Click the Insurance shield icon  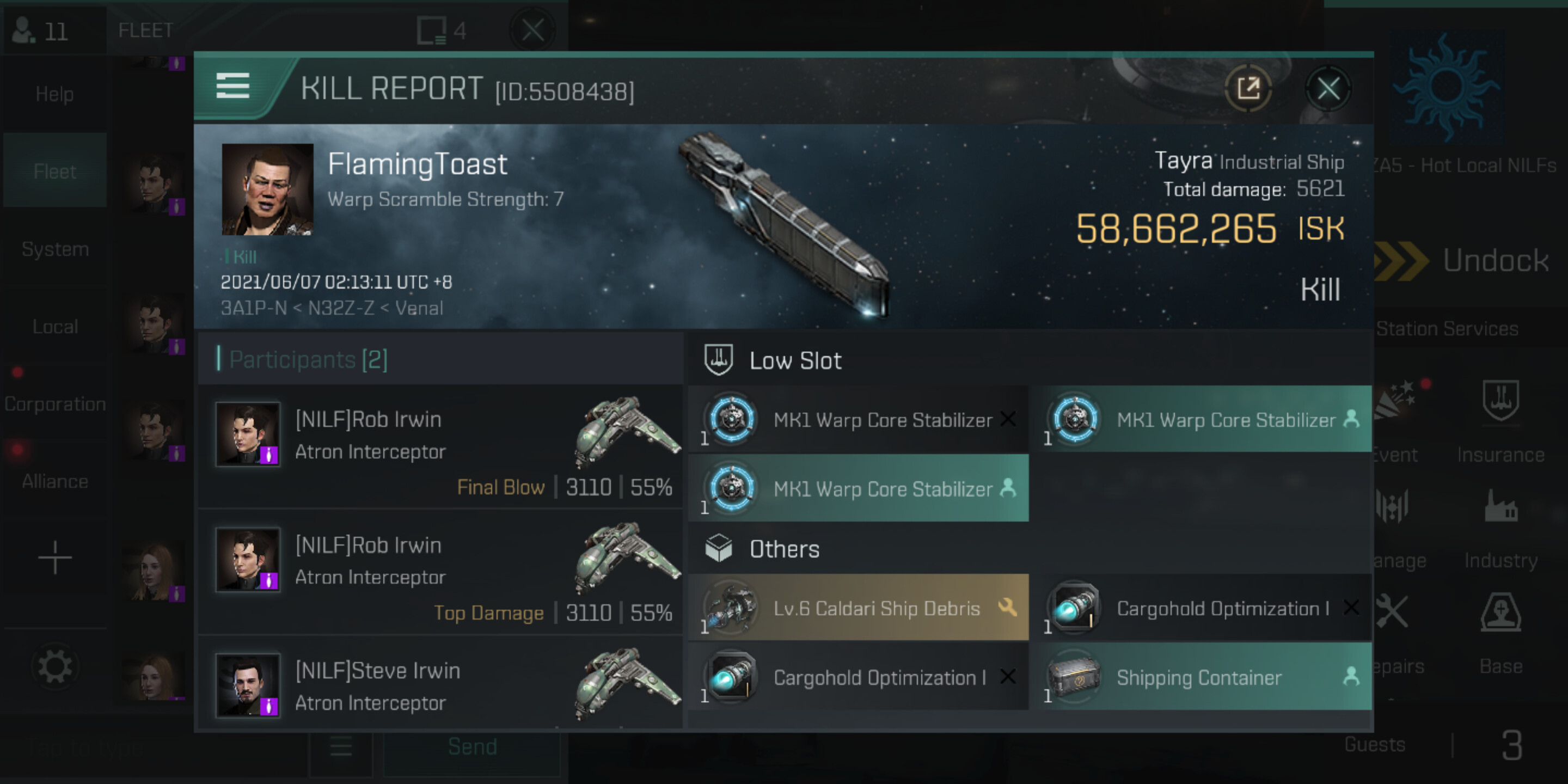click(1500, 401)
